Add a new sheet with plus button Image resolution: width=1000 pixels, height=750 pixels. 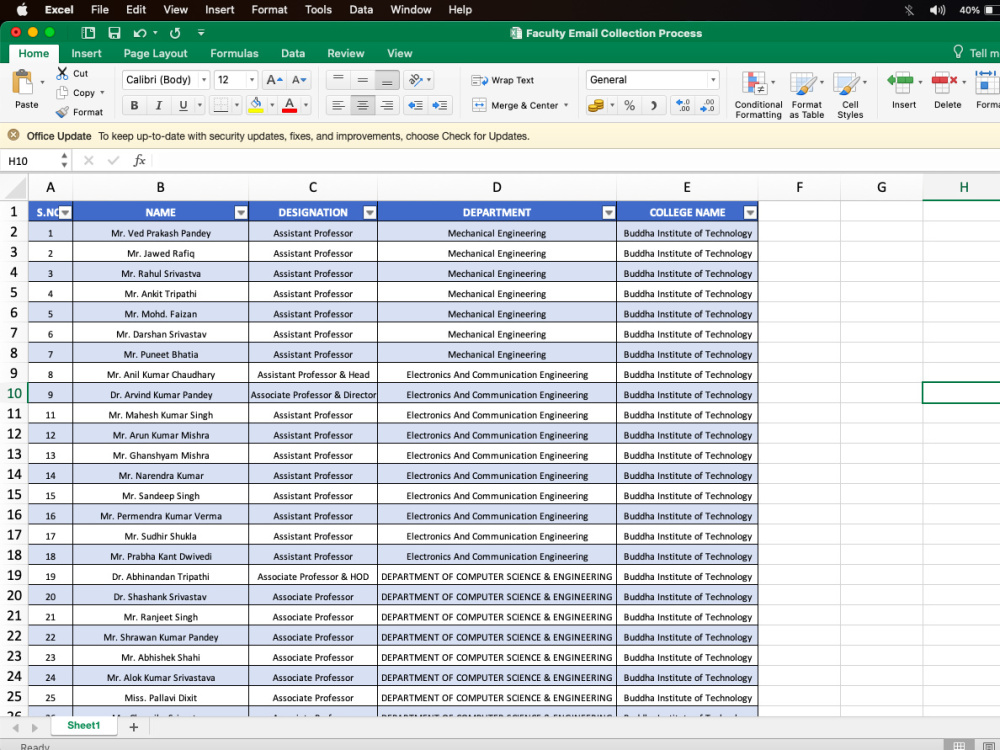(x=133, y=727)
